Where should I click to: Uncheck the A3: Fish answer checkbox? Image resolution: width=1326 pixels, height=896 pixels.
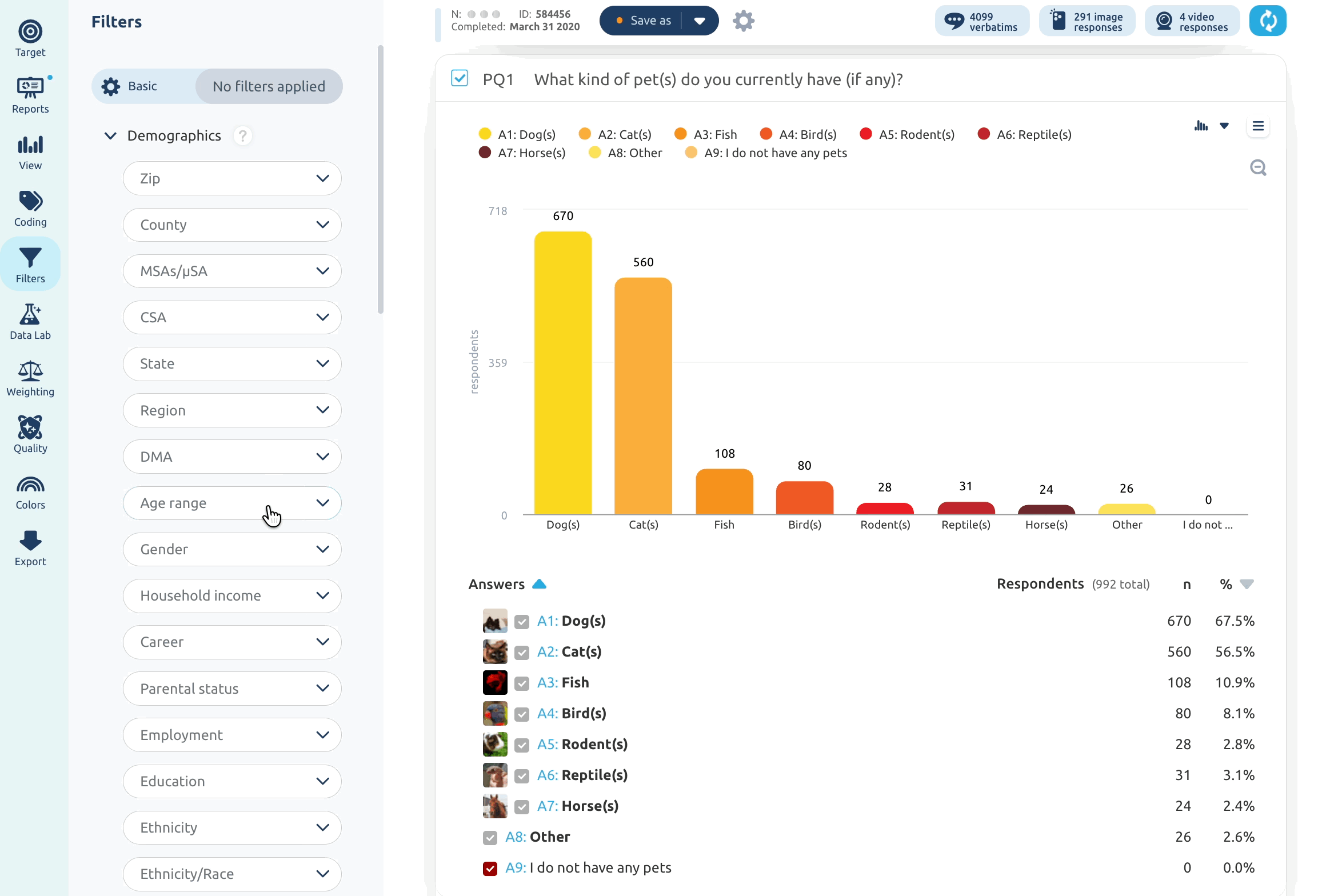point(521,683)
